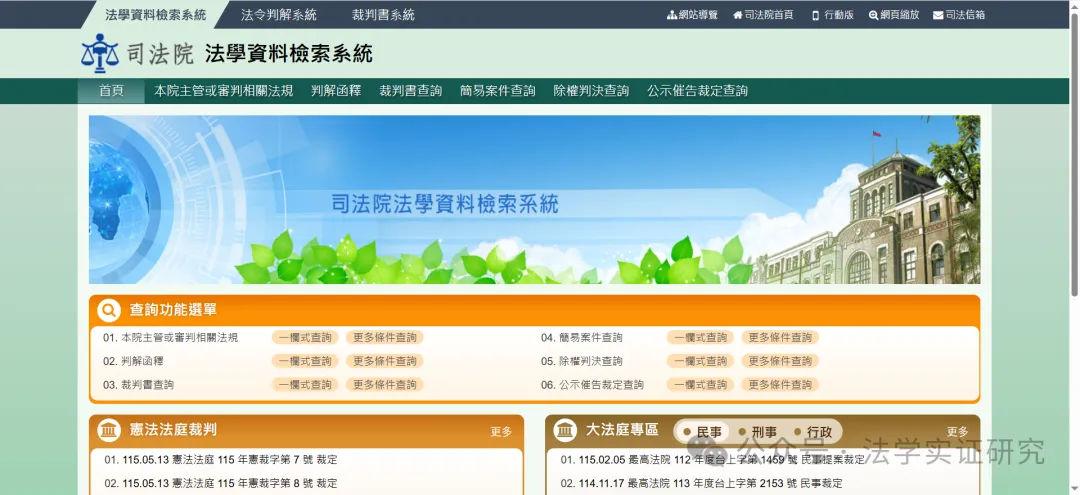Click the 司法院首頁 link text
1080x495 pixels.
pos(769,15)
